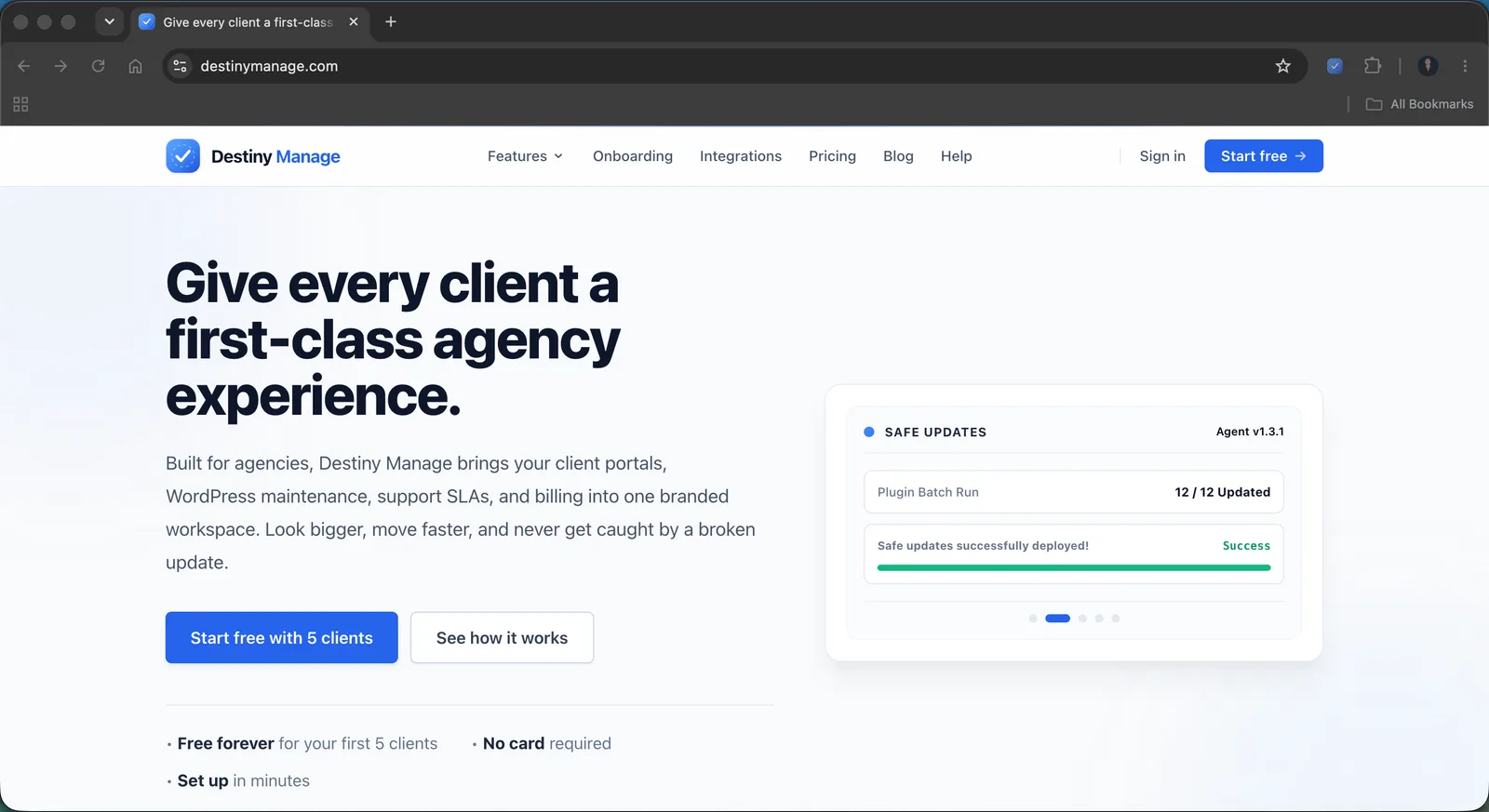
Task: Click the 'Set up in minutes' text
Action: point(243,781)
